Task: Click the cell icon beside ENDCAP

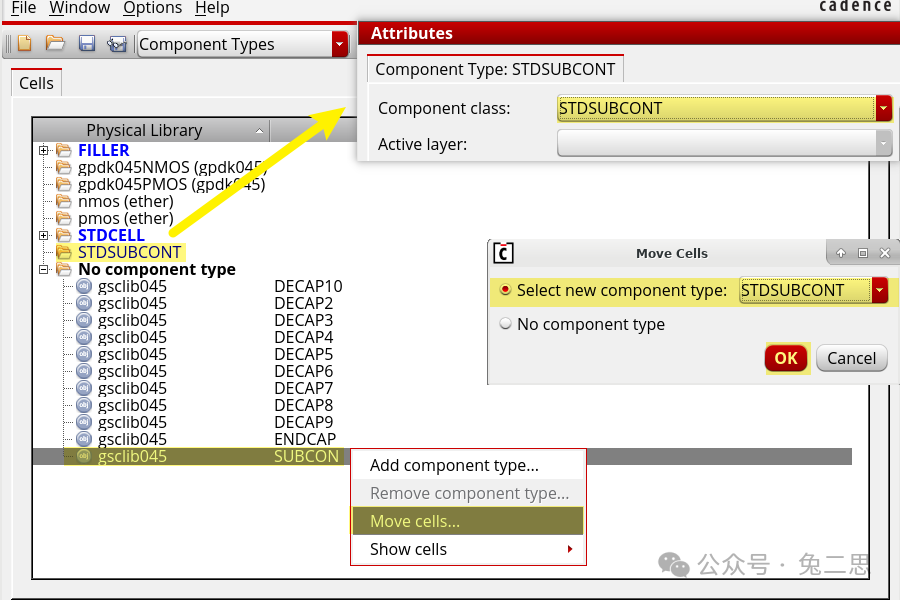Action: tap(83, 439)
